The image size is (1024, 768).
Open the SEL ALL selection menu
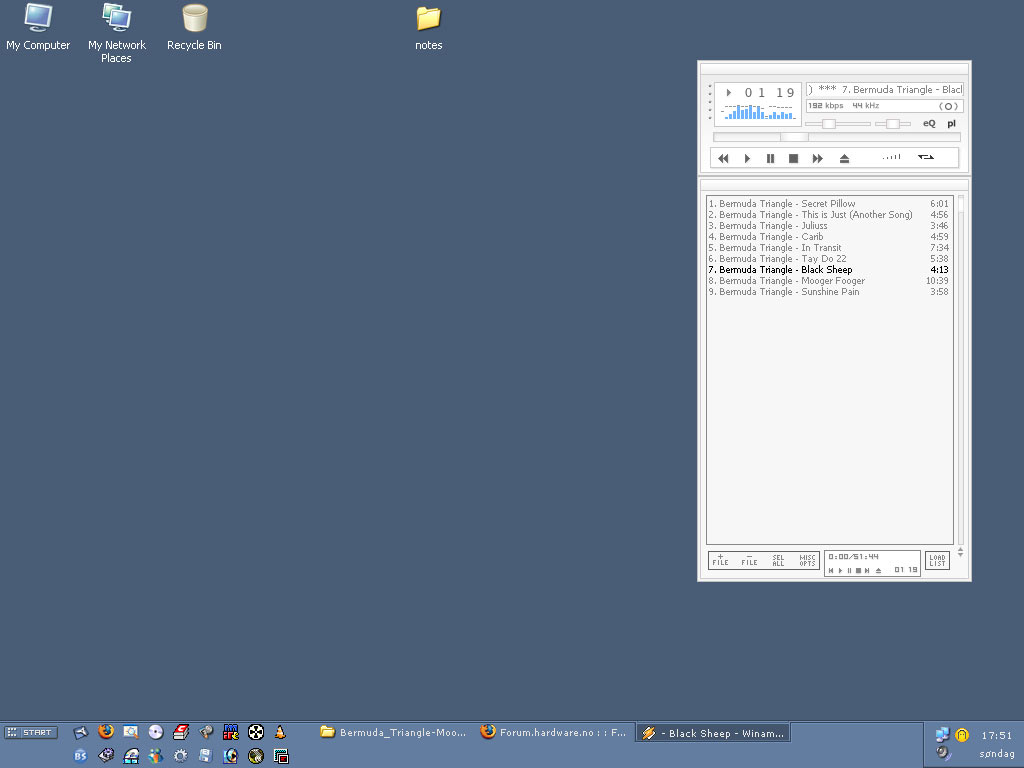point(778,560)
